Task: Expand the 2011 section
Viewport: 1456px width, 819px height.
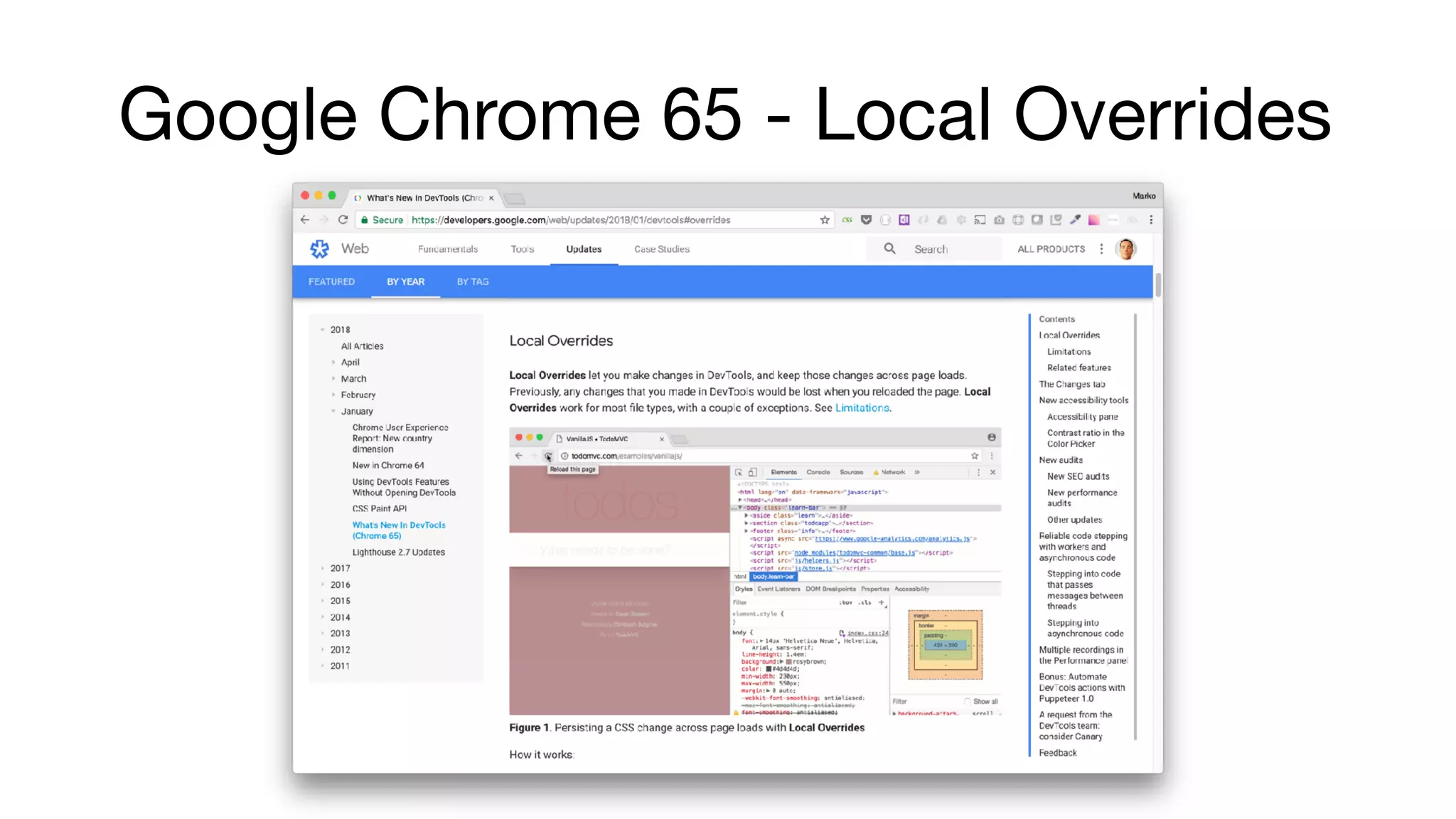Action: point(323,666)
